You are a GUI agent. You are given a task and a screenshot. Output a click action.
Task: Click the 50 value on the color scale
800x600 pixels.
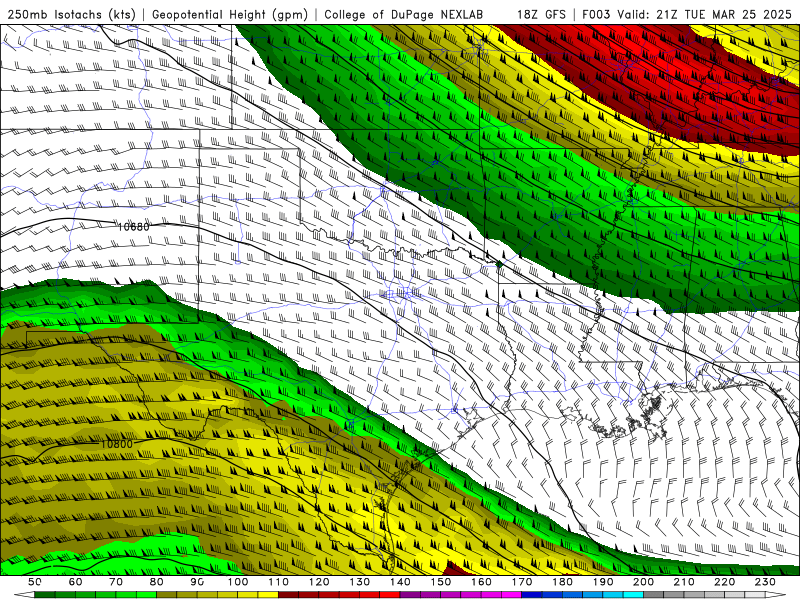point(34,582)
